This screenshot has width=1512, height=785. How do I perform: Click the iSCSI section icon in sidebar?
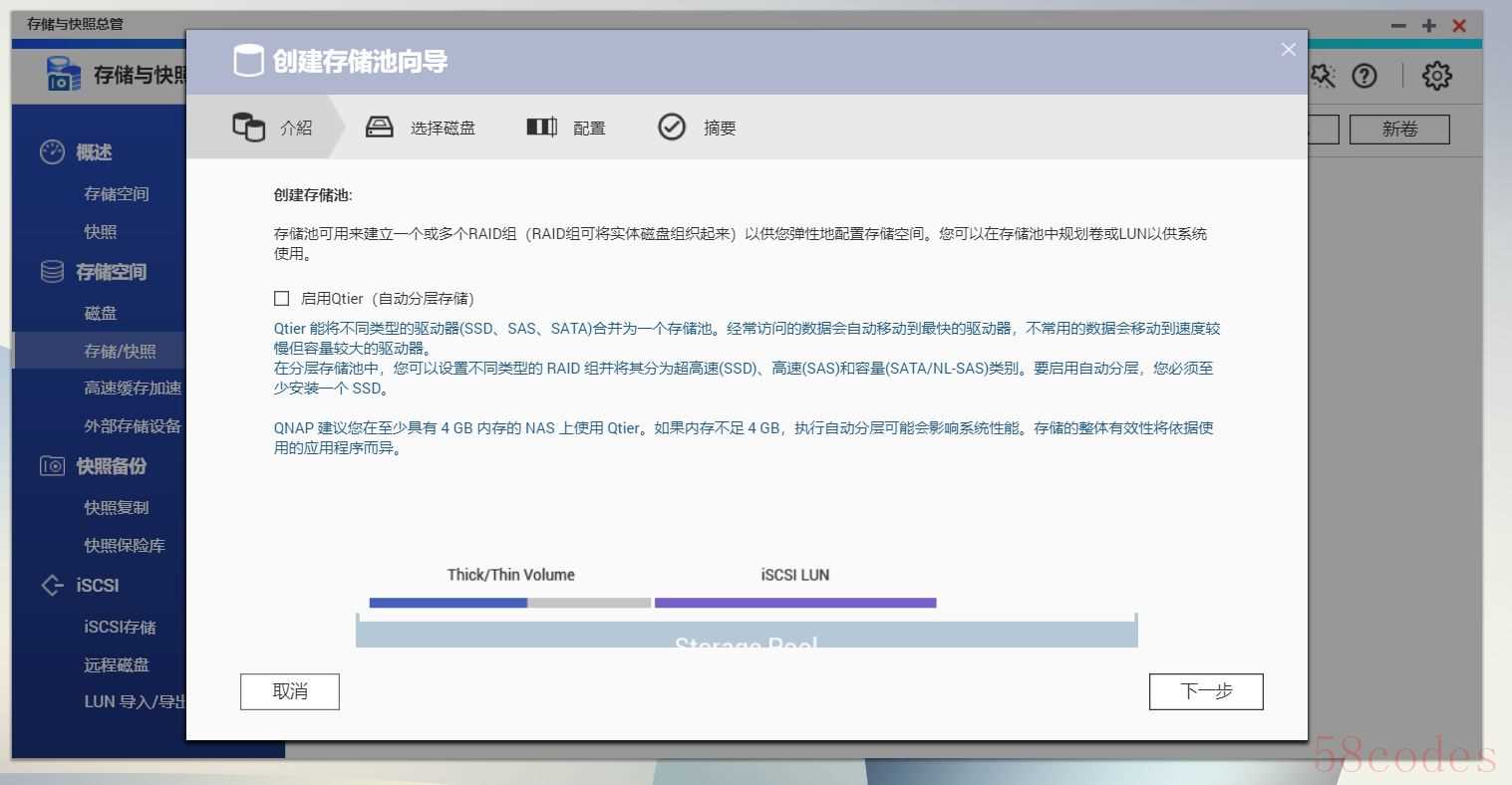coord(52,586)
